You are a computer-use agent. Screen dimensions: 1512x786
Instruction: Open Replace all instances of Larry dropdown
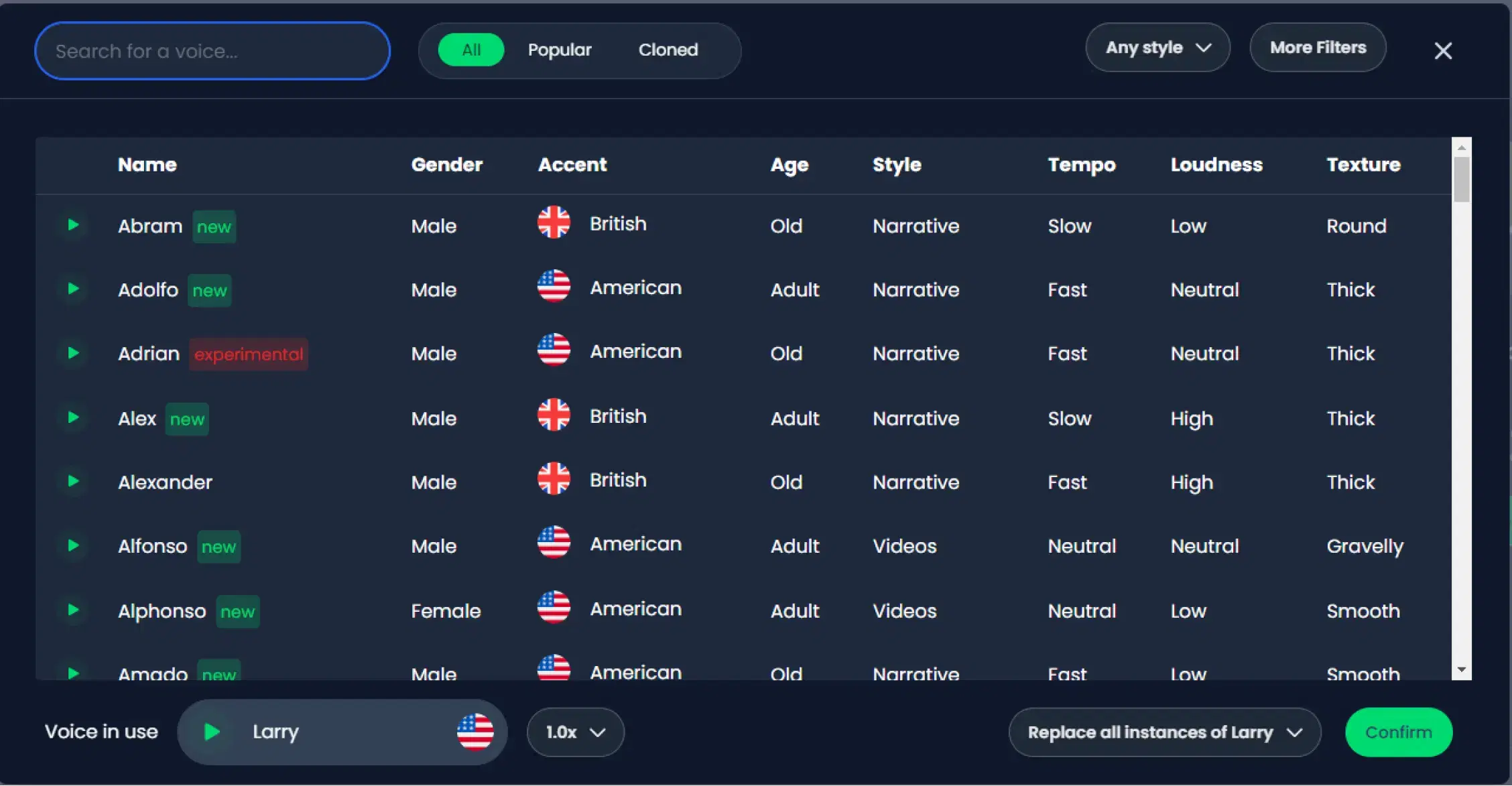[x=1164, y=732]
